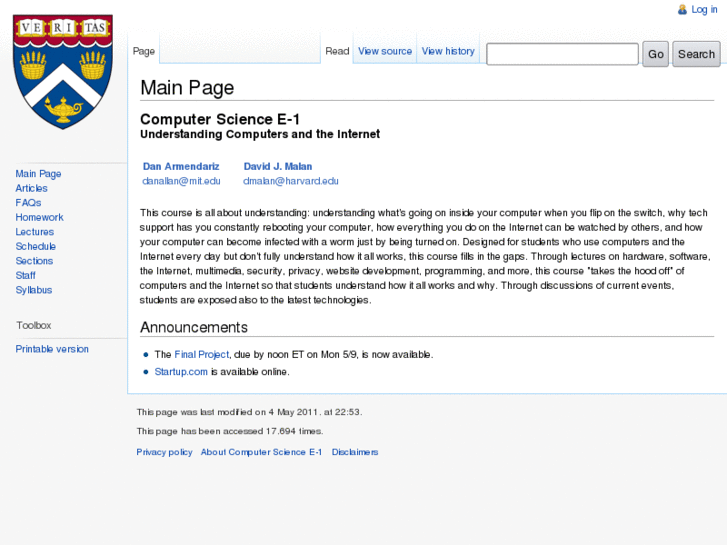Open About Computer Science E-1 link

[x=261, y=452]
